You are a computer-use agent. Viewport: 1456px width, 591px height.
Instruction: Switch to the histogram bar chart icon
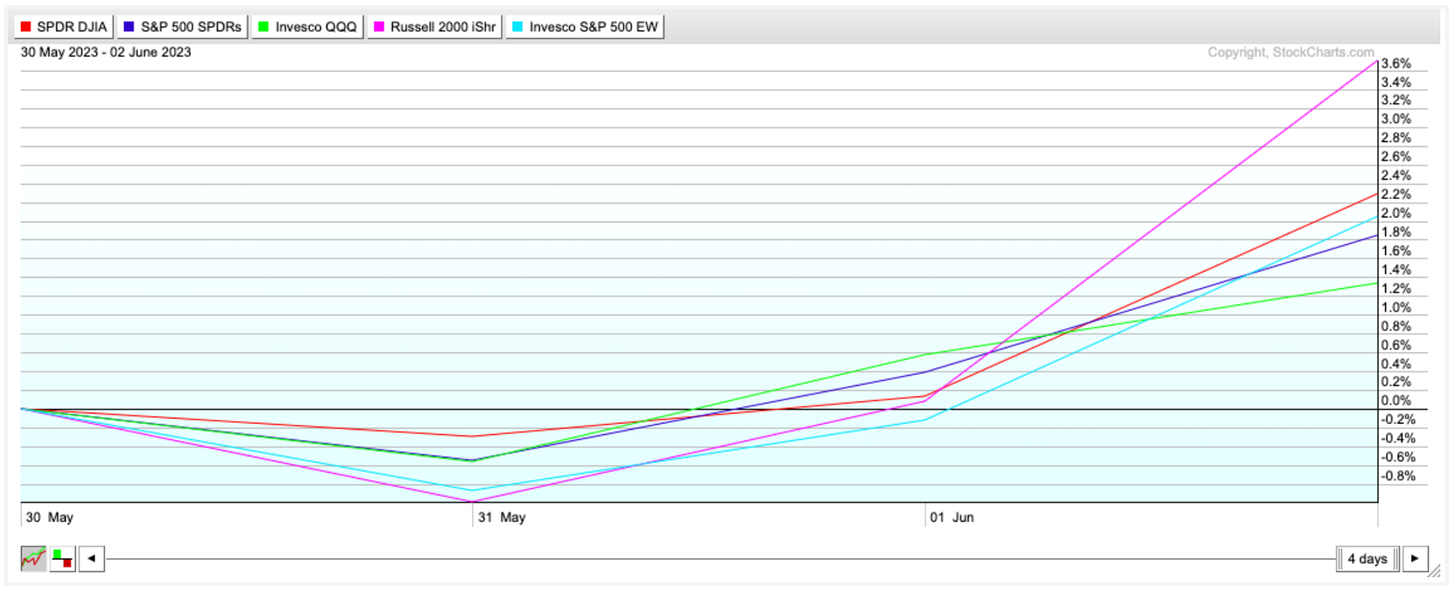click(x=62, y=558)
